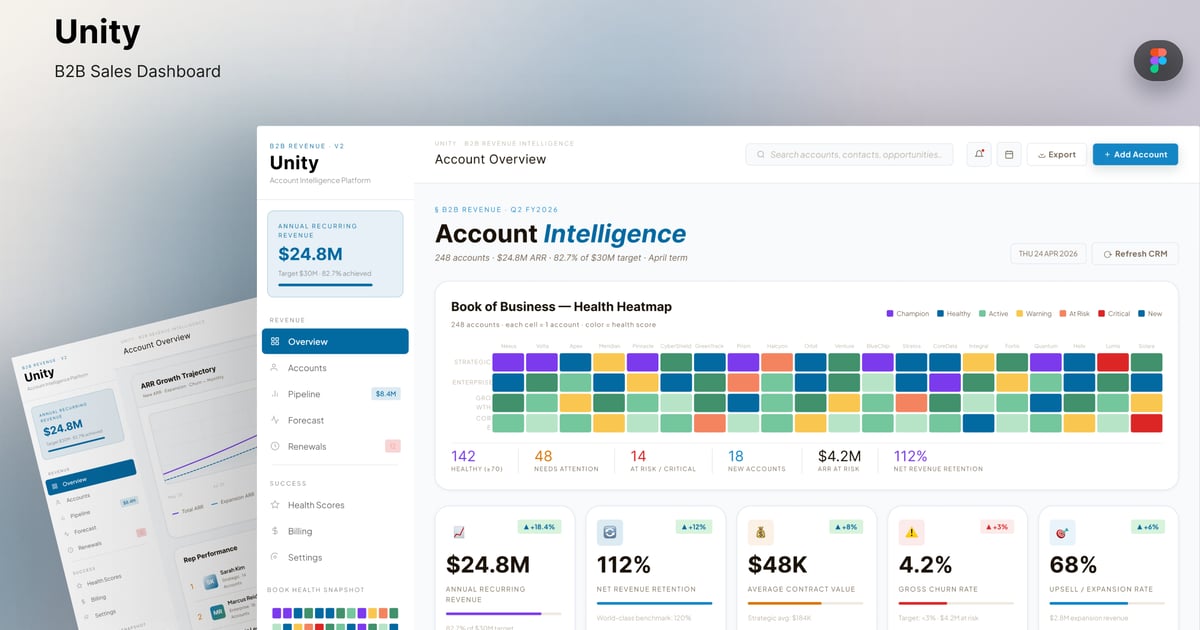This screenshot has width=1200, height=630.
Task: Click the target icon on Upsell card
Action: pos(1062,532)
